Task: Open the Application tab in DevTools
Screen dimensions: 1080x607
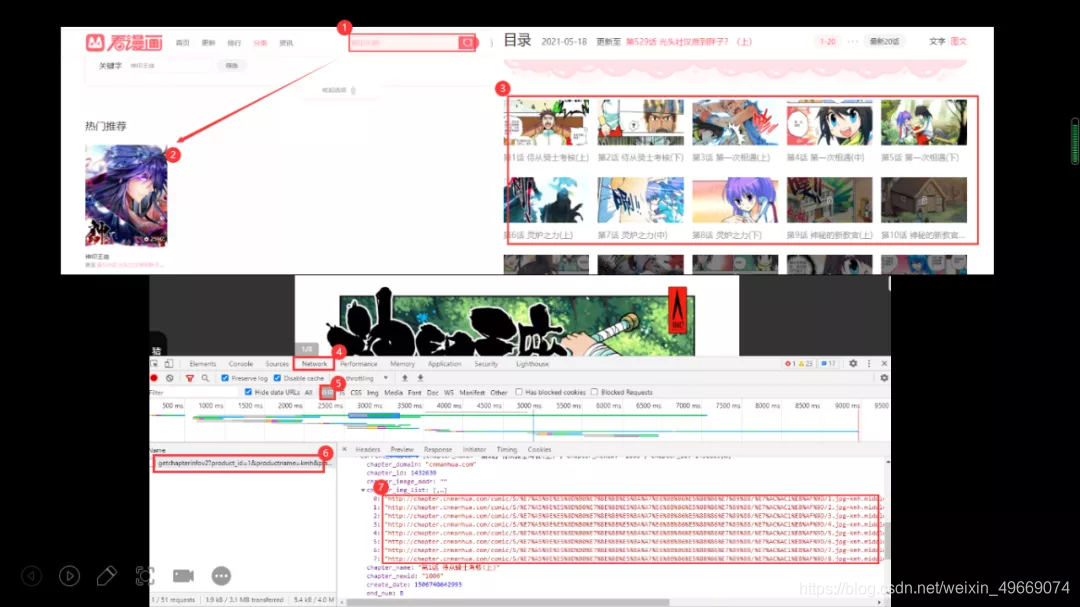Action: (444, 364)
